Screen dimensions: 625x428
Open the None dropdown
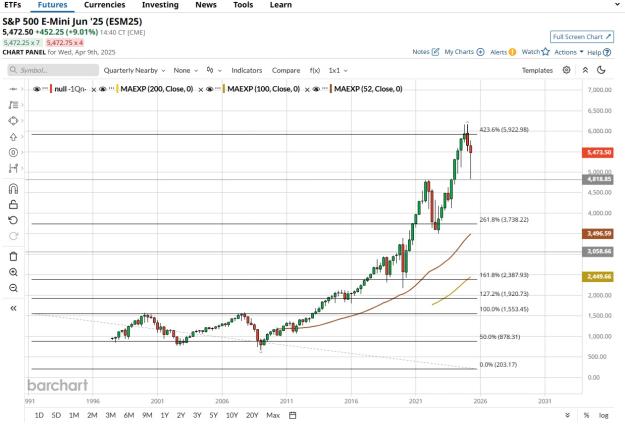(185, 70)
